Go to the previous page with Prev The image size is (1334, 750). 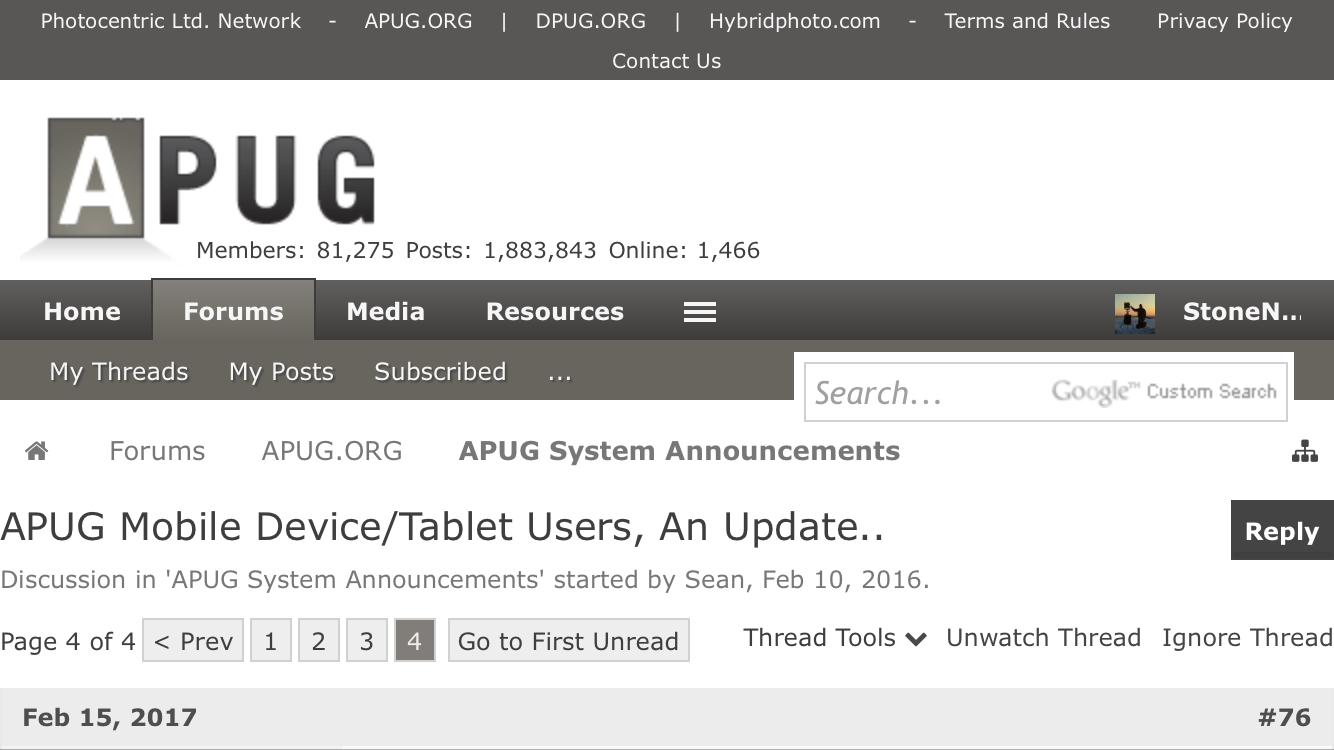point(193,641)
